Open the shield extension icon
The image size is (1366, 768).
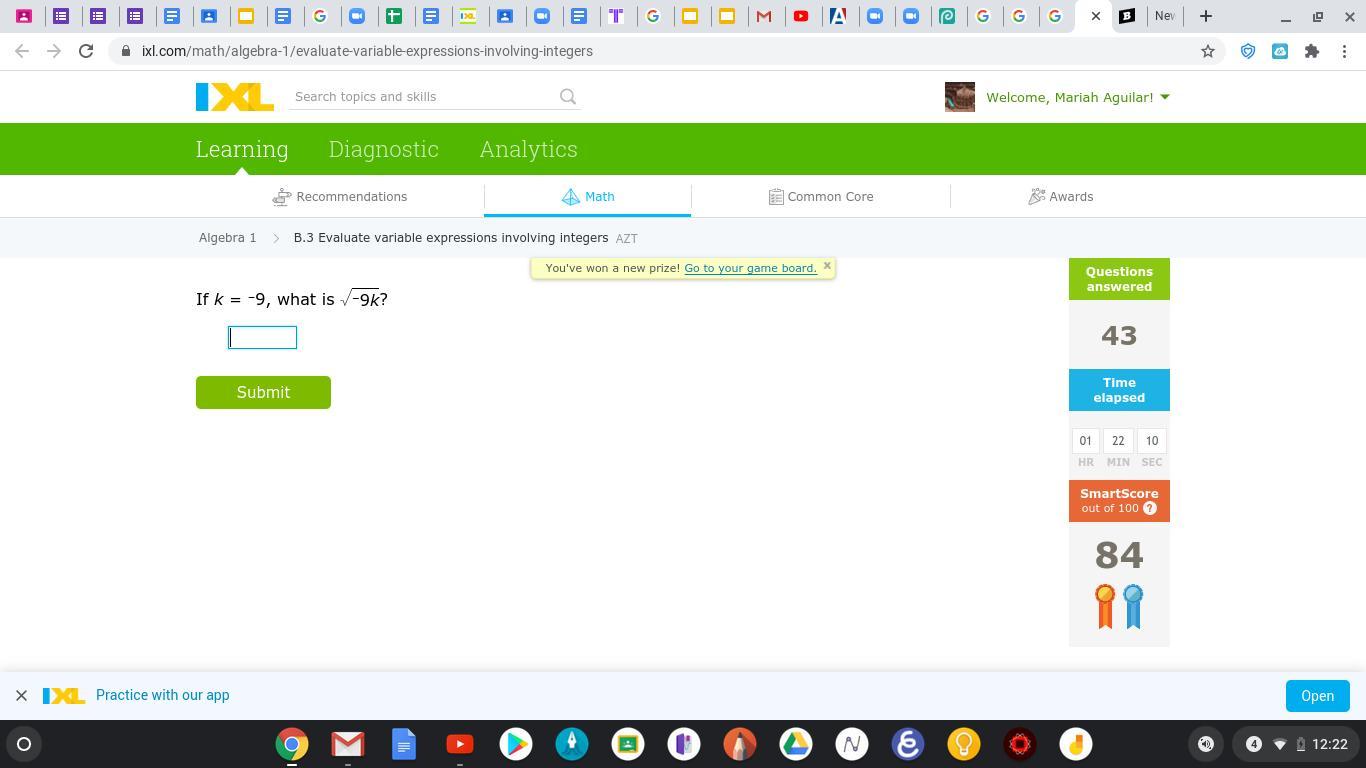click(x=1248, y=51)
